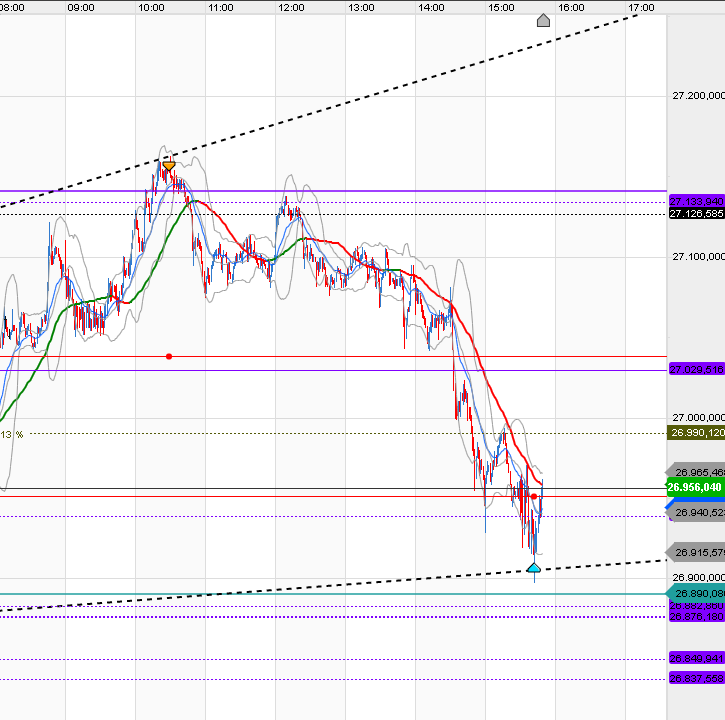
Task: Click the 17:00 time axis label
Action: click(641, 7)
